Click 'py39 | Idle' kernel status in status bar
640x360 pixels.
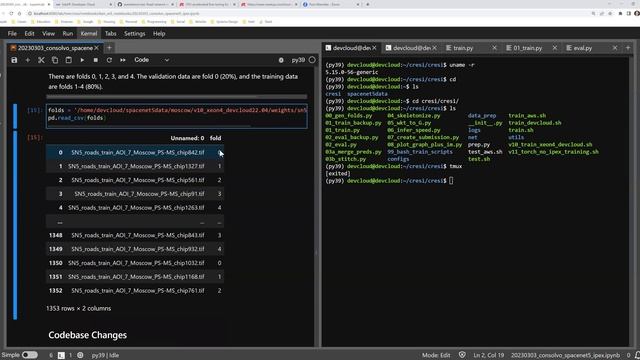click(x=105, y=355)
